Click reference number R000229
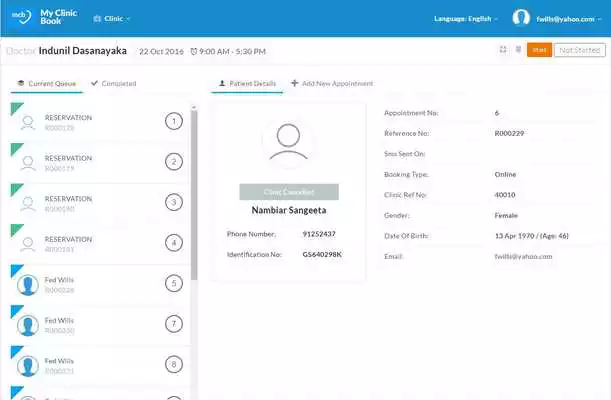 point(509,133)
